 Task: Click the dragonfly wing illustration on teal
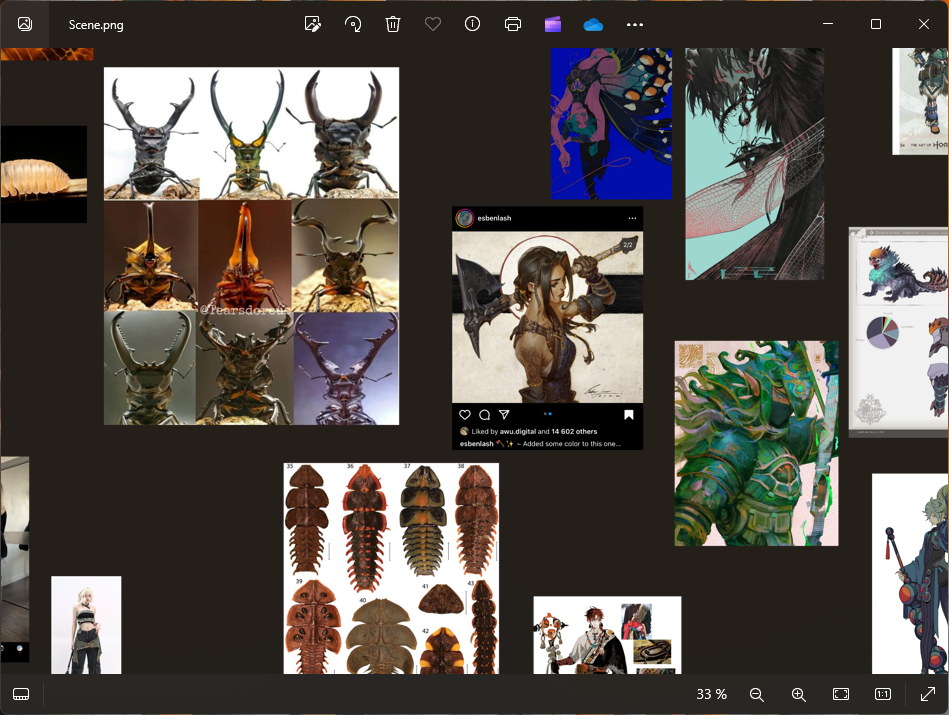tap(754, 164)
